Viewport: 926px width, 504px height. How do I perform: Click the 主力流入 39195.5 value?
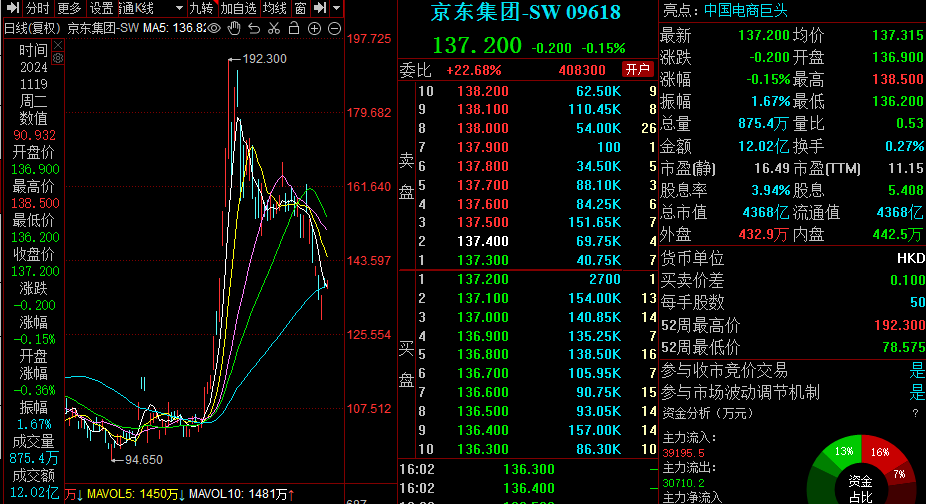tap(683, 453)
